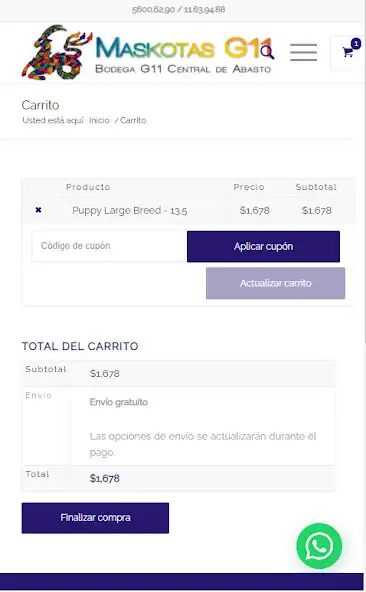
Task: Click the Carrito breadcrumb item
Action: pyautogui.click(x=133, y=120)
